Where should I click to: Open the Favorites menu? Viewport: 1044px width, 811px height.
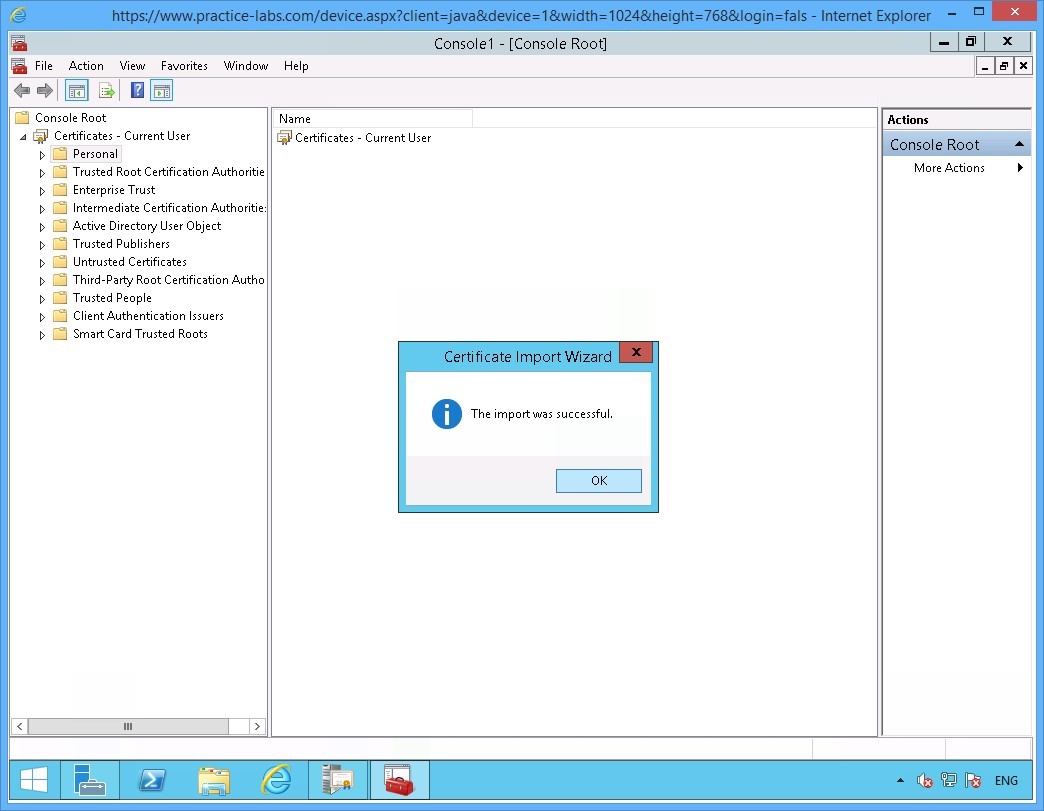[184, 66]
